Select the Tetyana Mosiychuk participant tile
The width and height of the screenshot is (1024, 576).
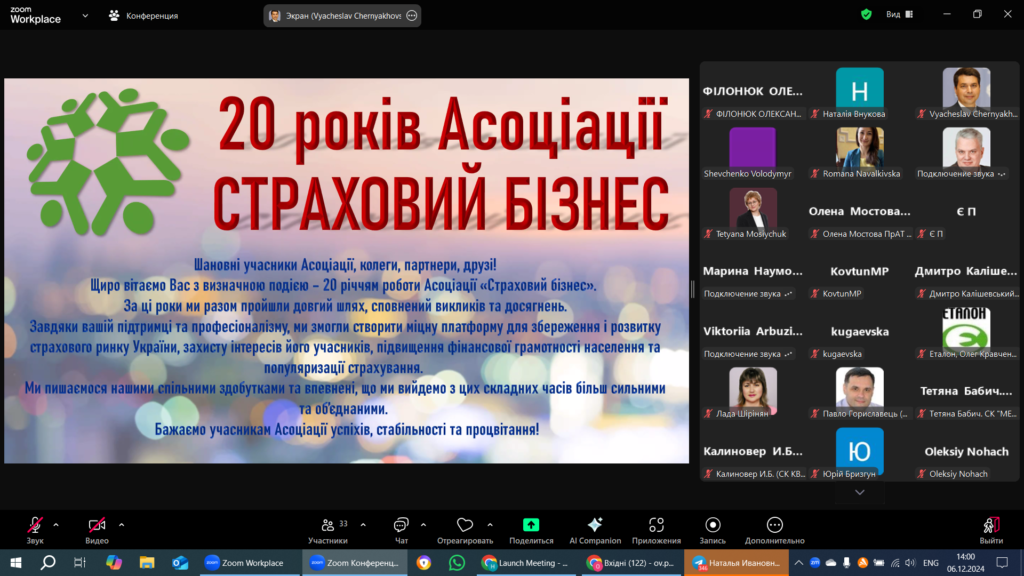click(753, 213)
